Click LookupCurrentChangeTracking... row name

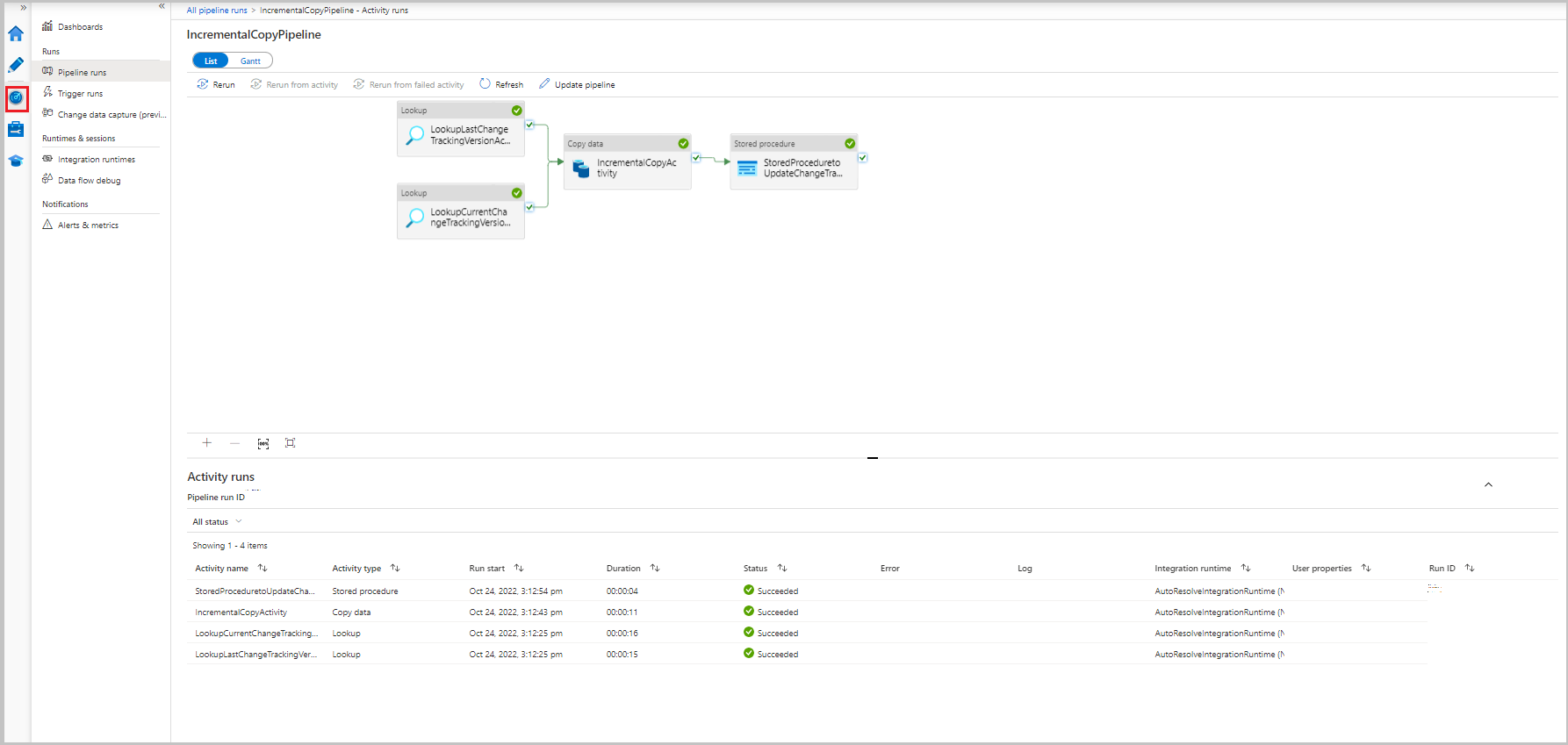[256, 634]
